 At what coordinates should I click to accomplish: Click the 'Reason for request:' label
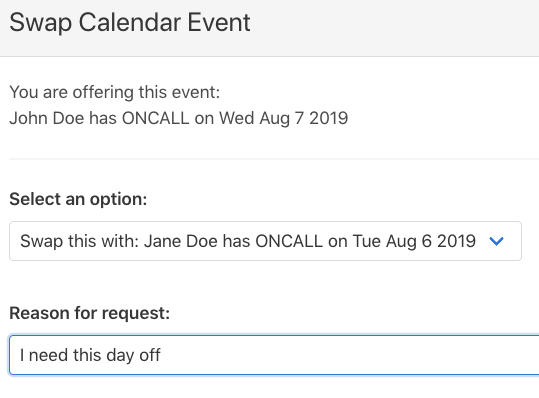point(89,313)
